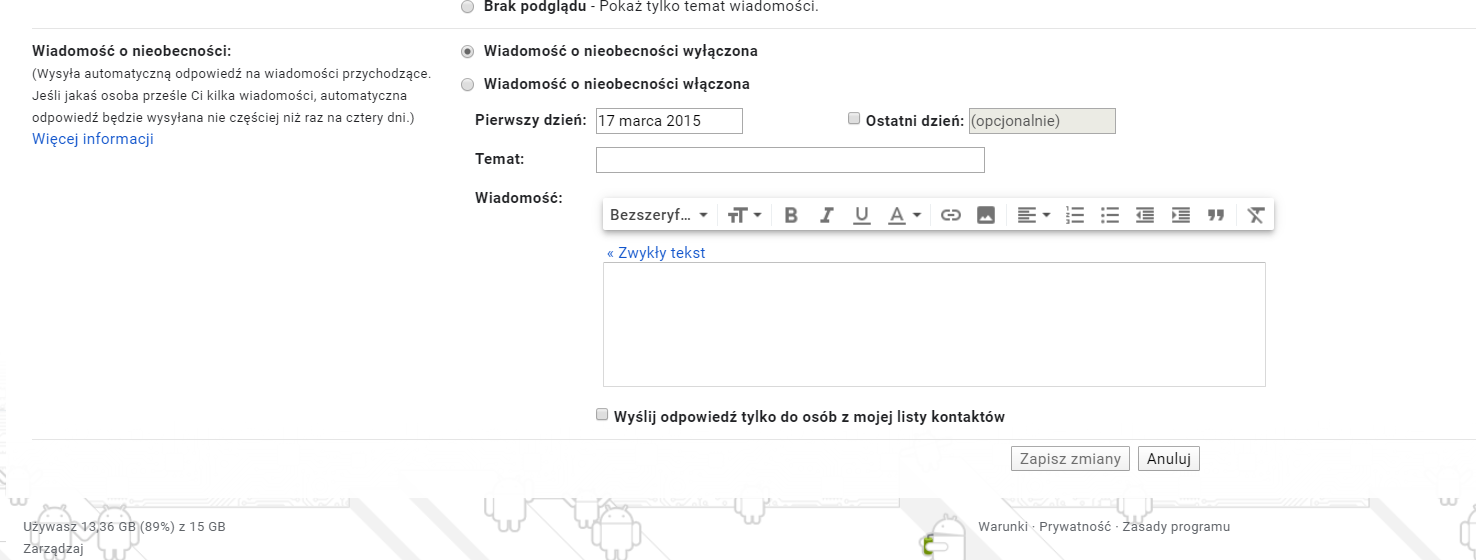1476x560 pixels.
Task: Apply italic formatting icon
Action: (x=826, y=215)
